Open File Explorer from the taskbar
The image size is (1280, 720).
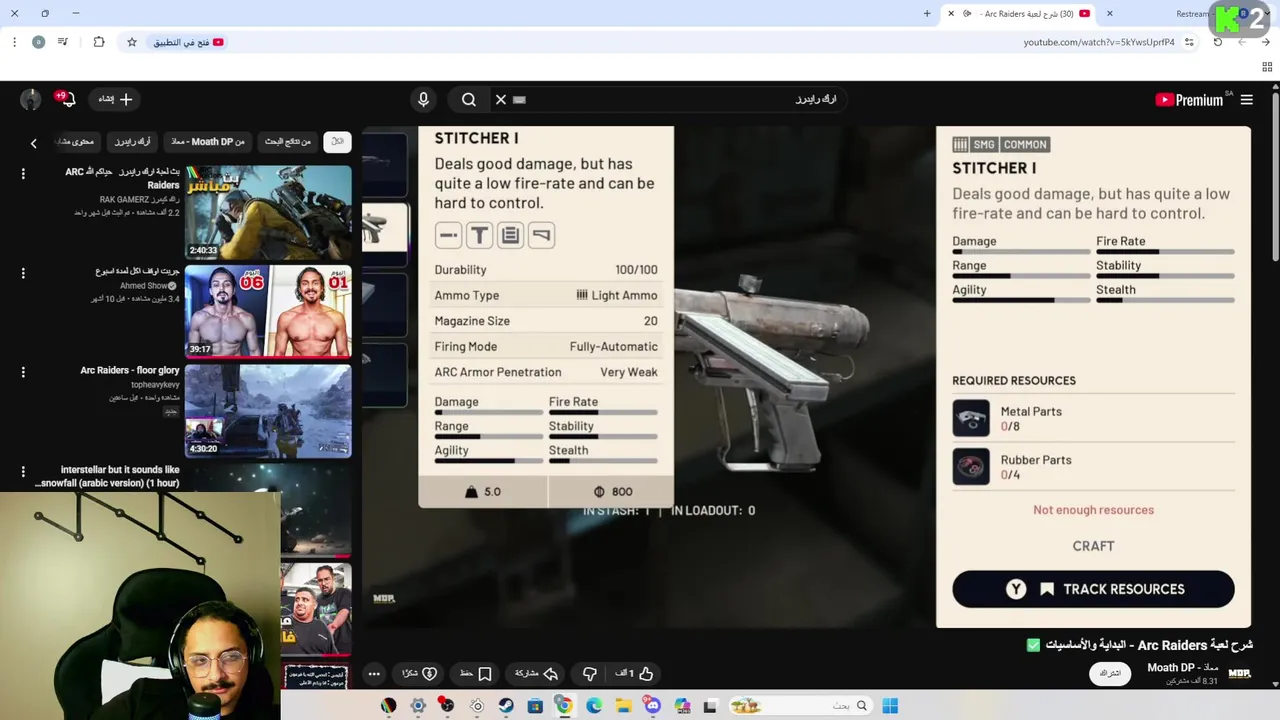tap(623, 706)
